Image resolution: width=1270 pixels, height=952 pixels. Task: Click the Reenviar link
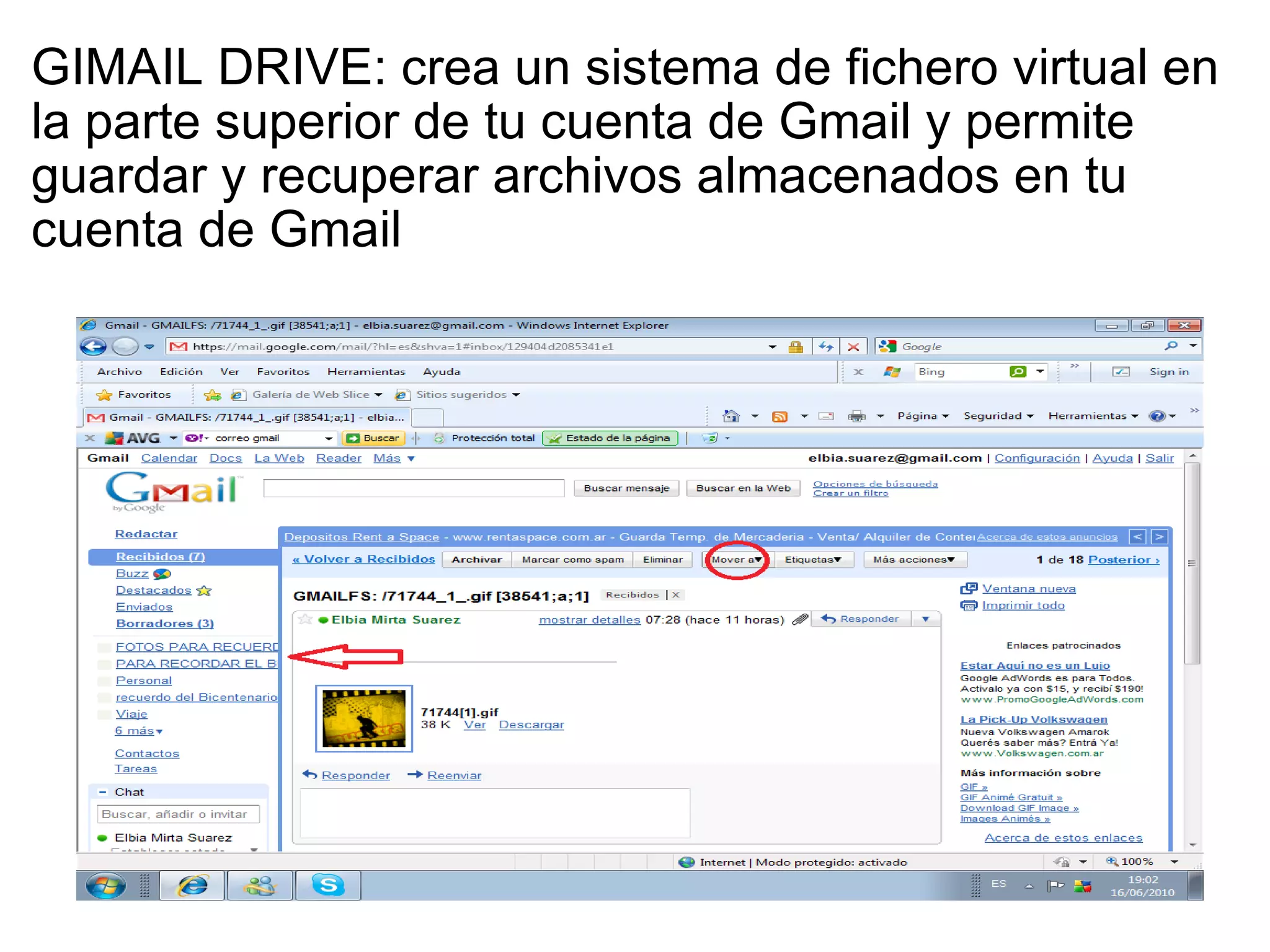coord(454,775)
